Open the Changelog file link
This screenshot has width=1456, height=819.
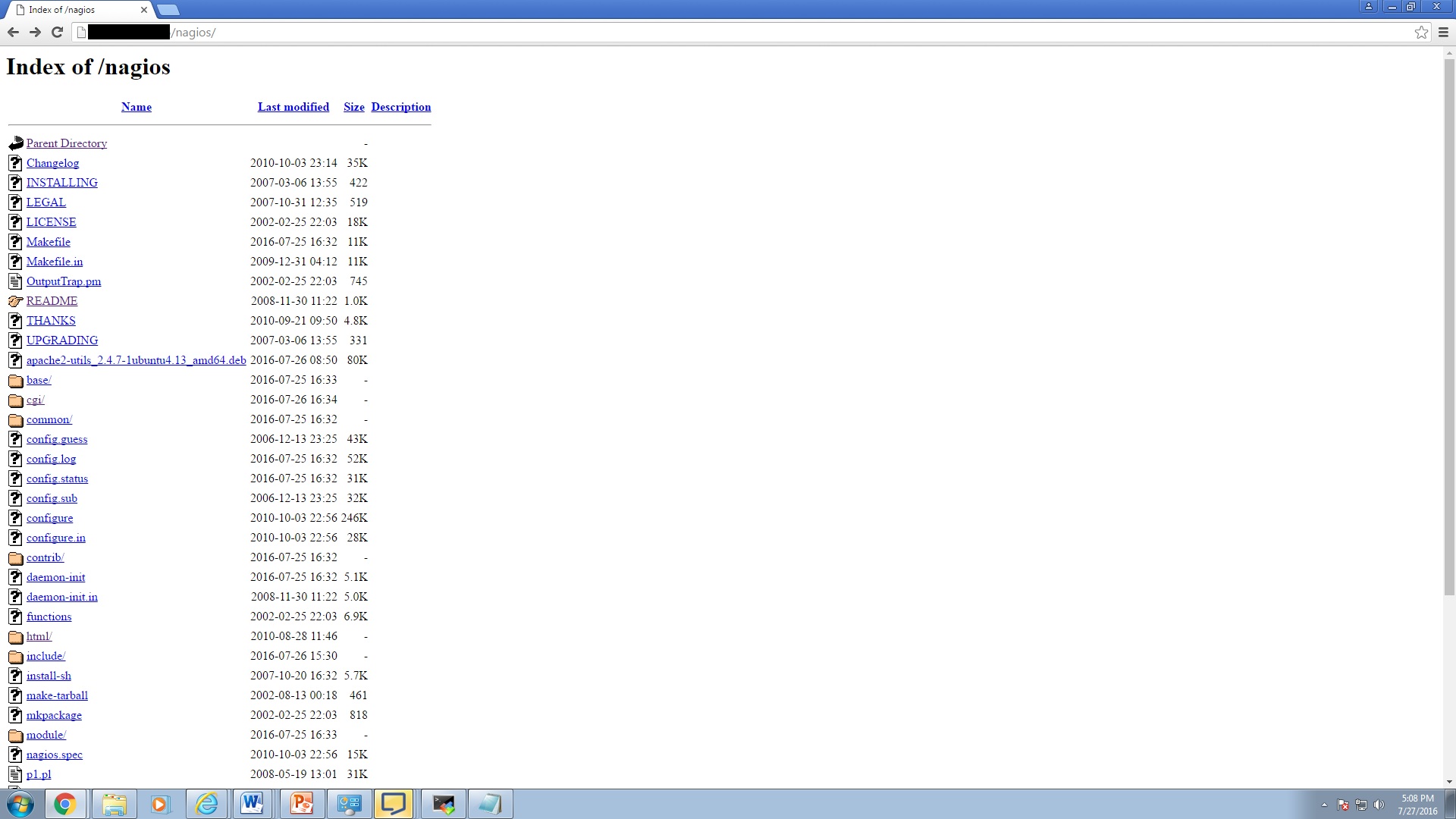tap(52, 163)
